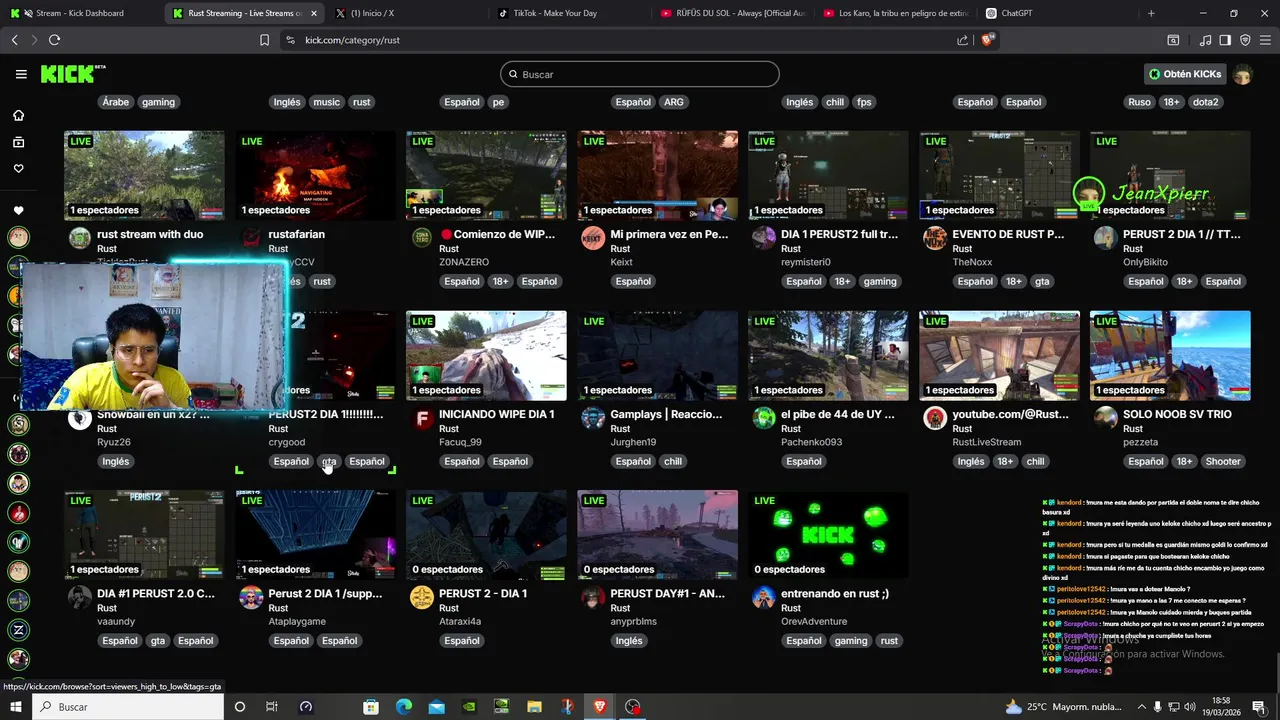1280x720 pixels.
Task: Open rust stream with duo thumbnail
Action: [x=145, y=175]
